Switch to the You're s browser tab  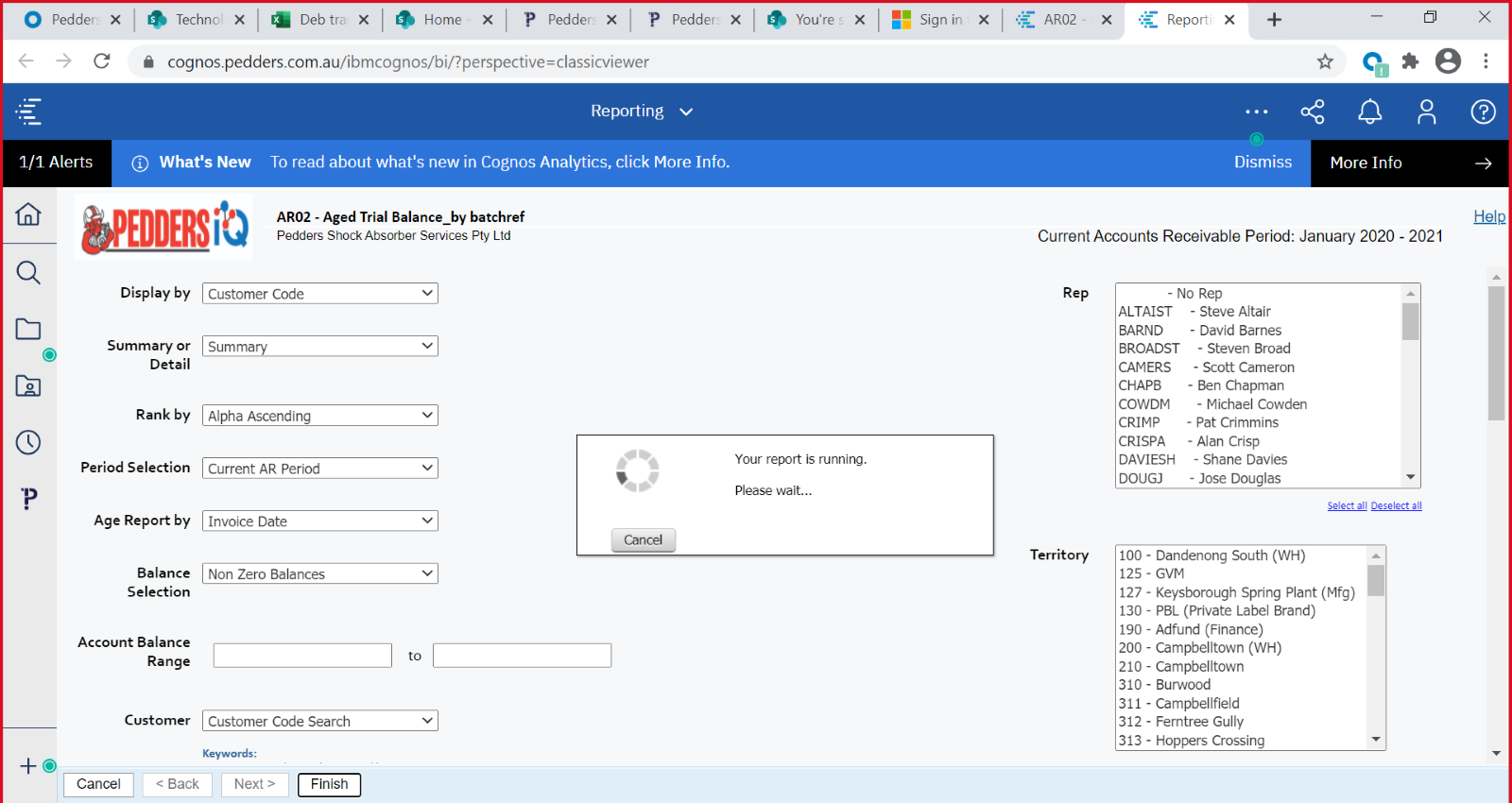tap(816, 20)
